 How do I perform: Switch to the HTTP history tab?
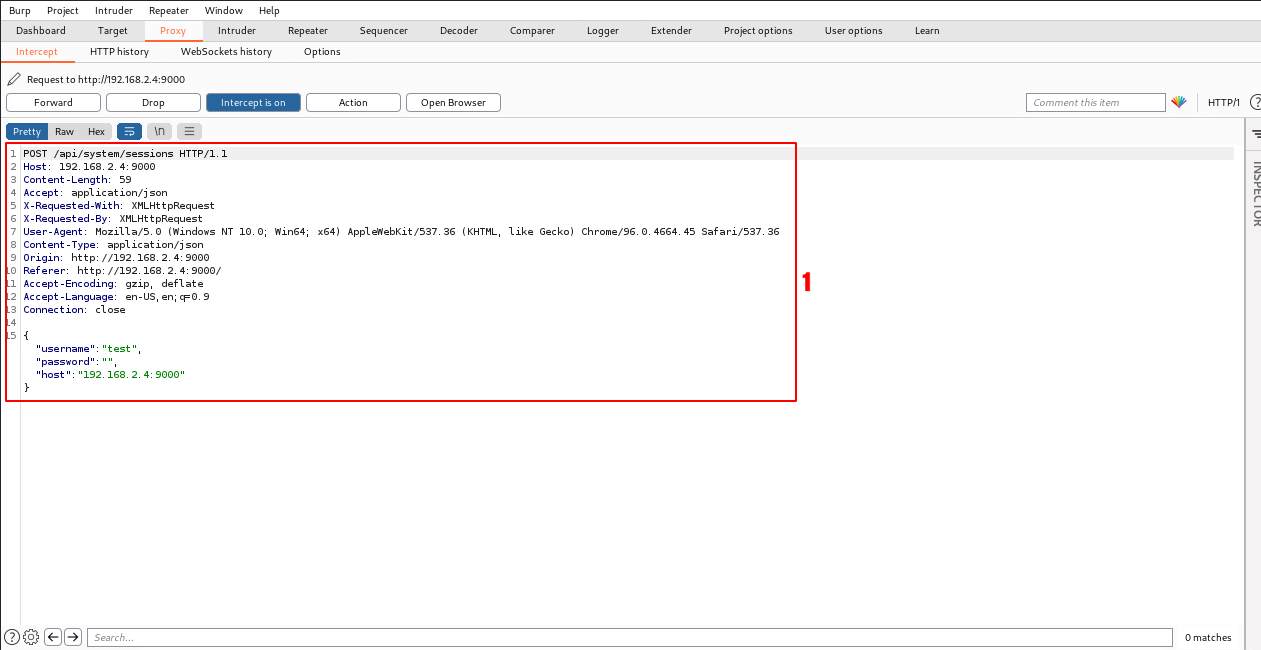click(119, 51)
